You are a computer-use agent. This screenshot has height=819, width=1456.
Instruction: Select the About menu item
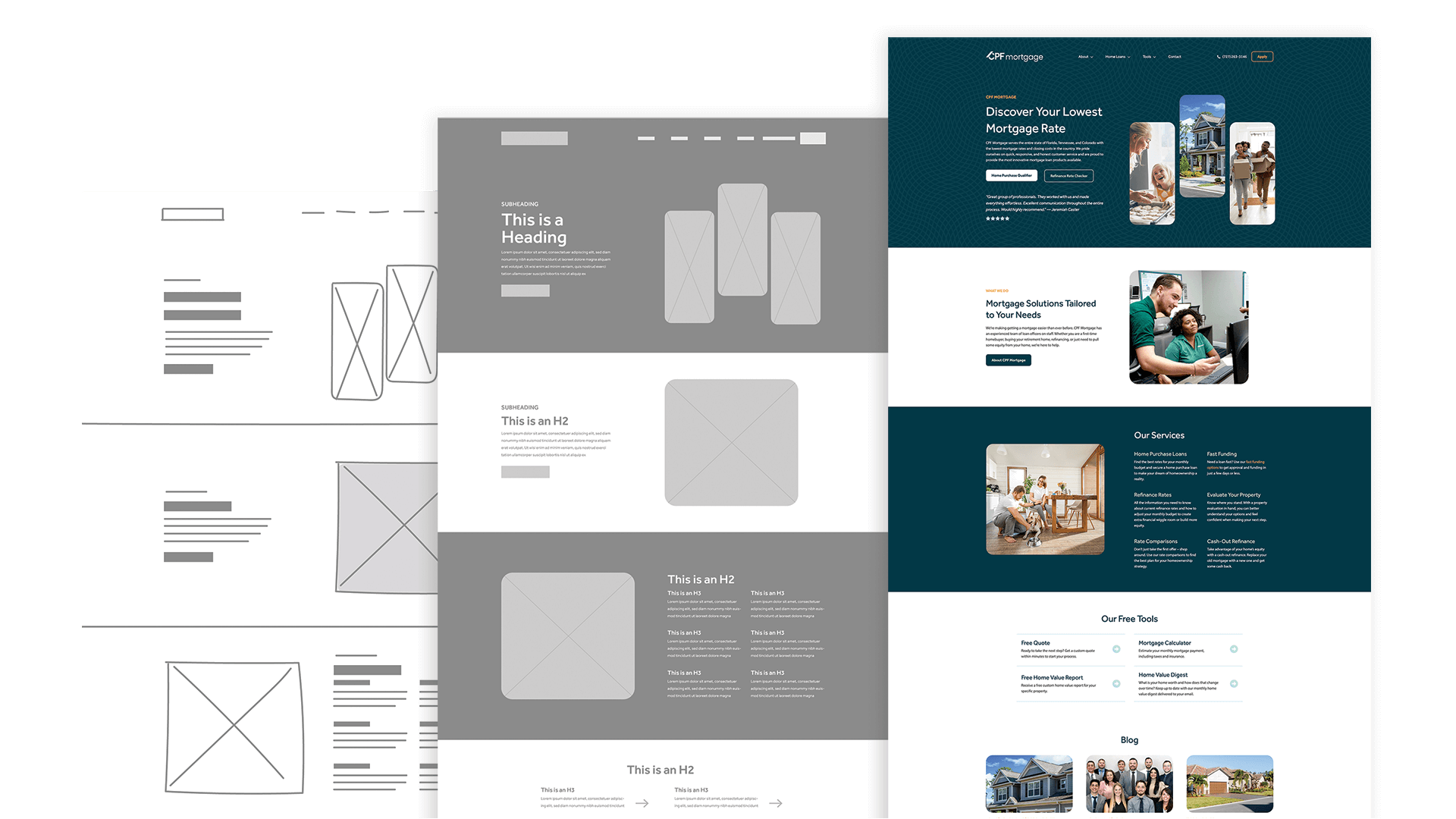(1084, 57)
